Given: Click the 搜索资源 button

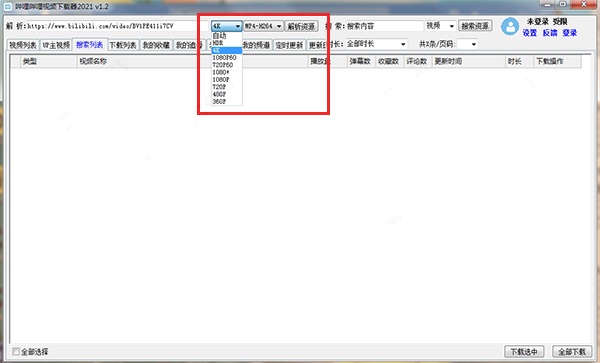Looking at the screenshot, I should point(475,26).
